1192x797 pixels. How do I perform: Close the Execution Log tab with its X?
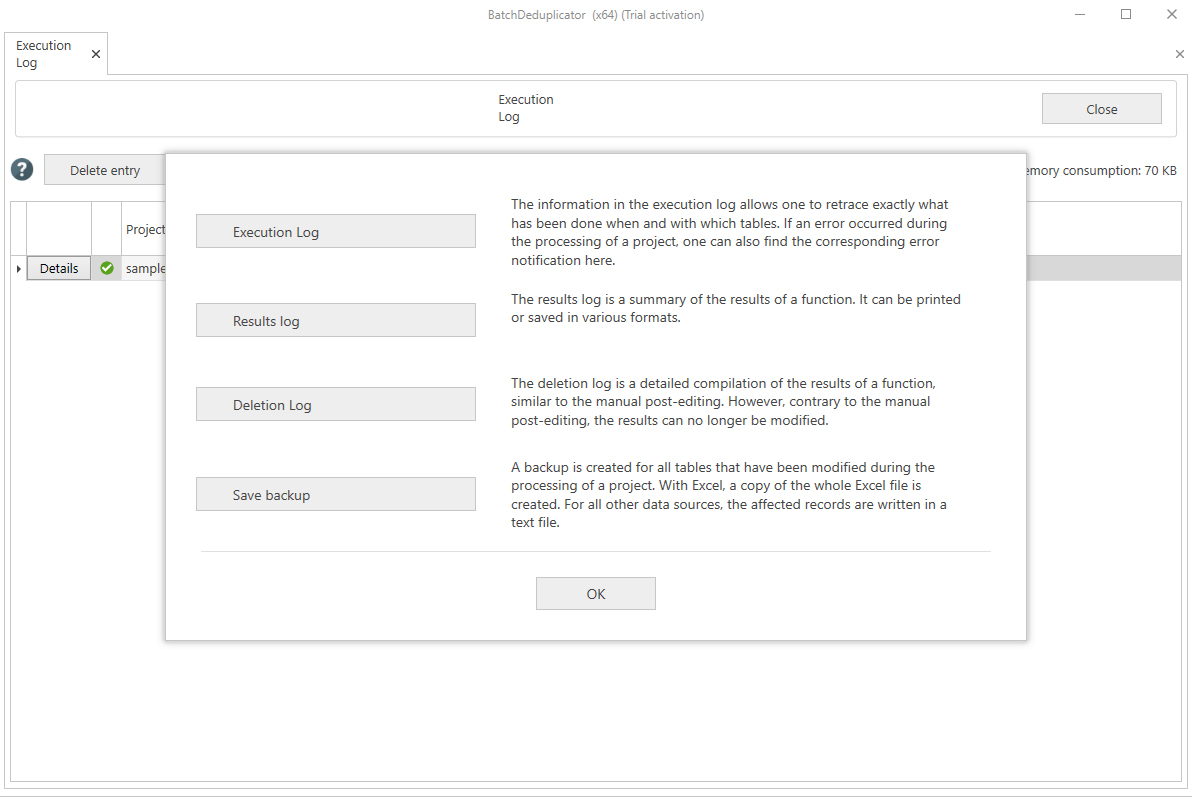(96, 55)
